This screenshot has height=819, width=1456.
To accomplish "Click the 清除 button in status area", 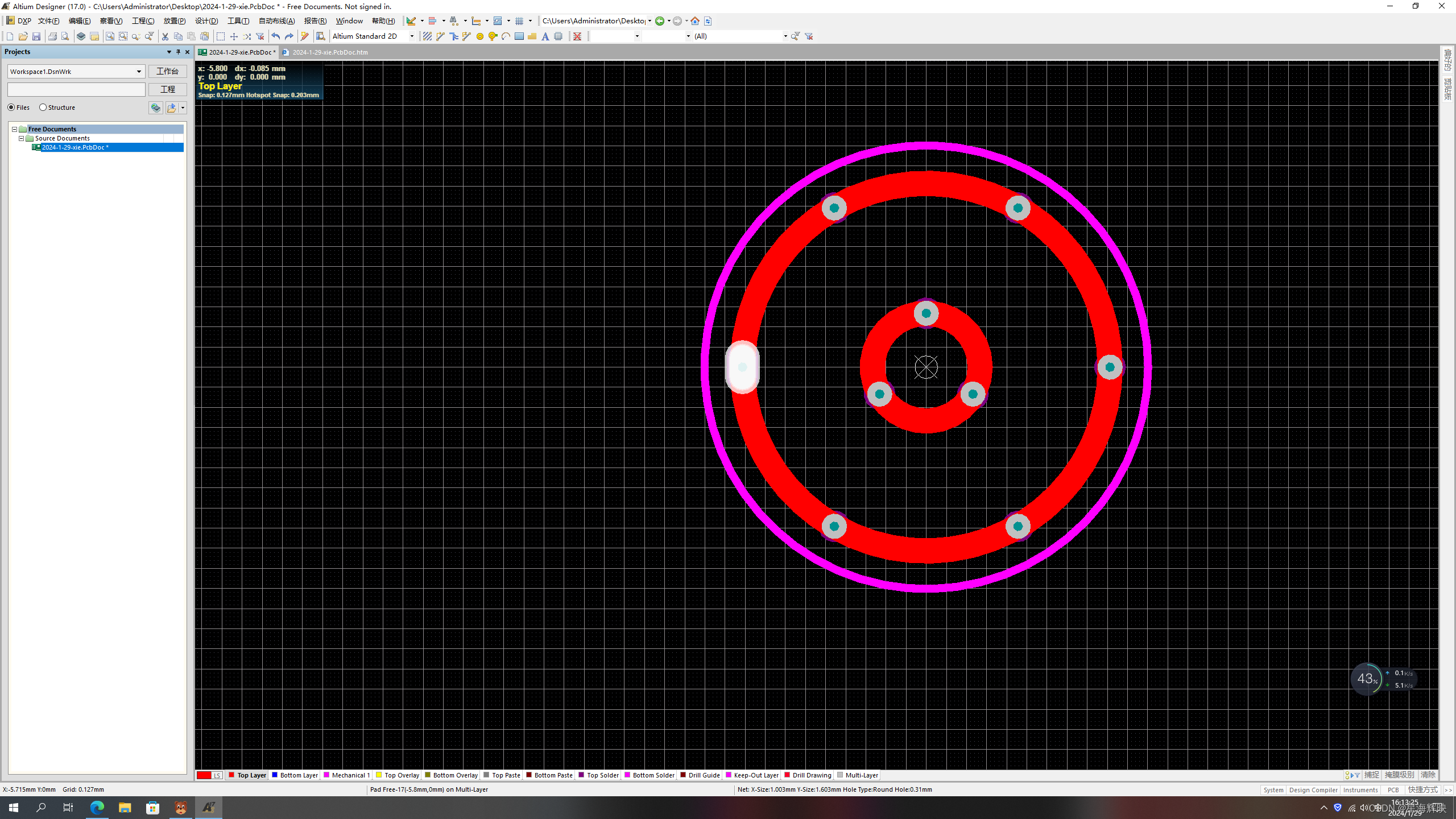I will coord(1428,775).
